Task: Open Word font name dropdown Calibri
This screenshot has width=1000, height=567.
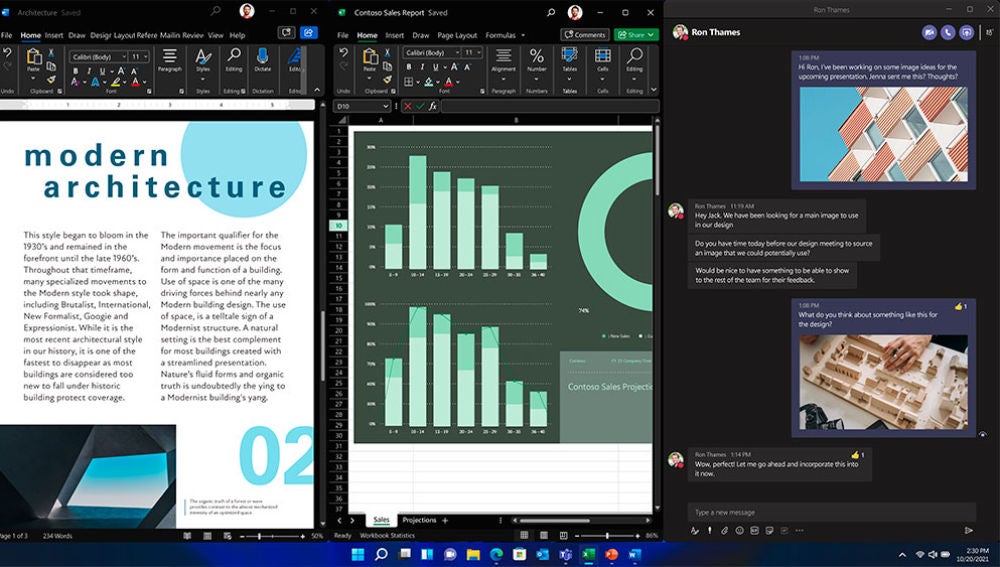Action: click(124, 57)
